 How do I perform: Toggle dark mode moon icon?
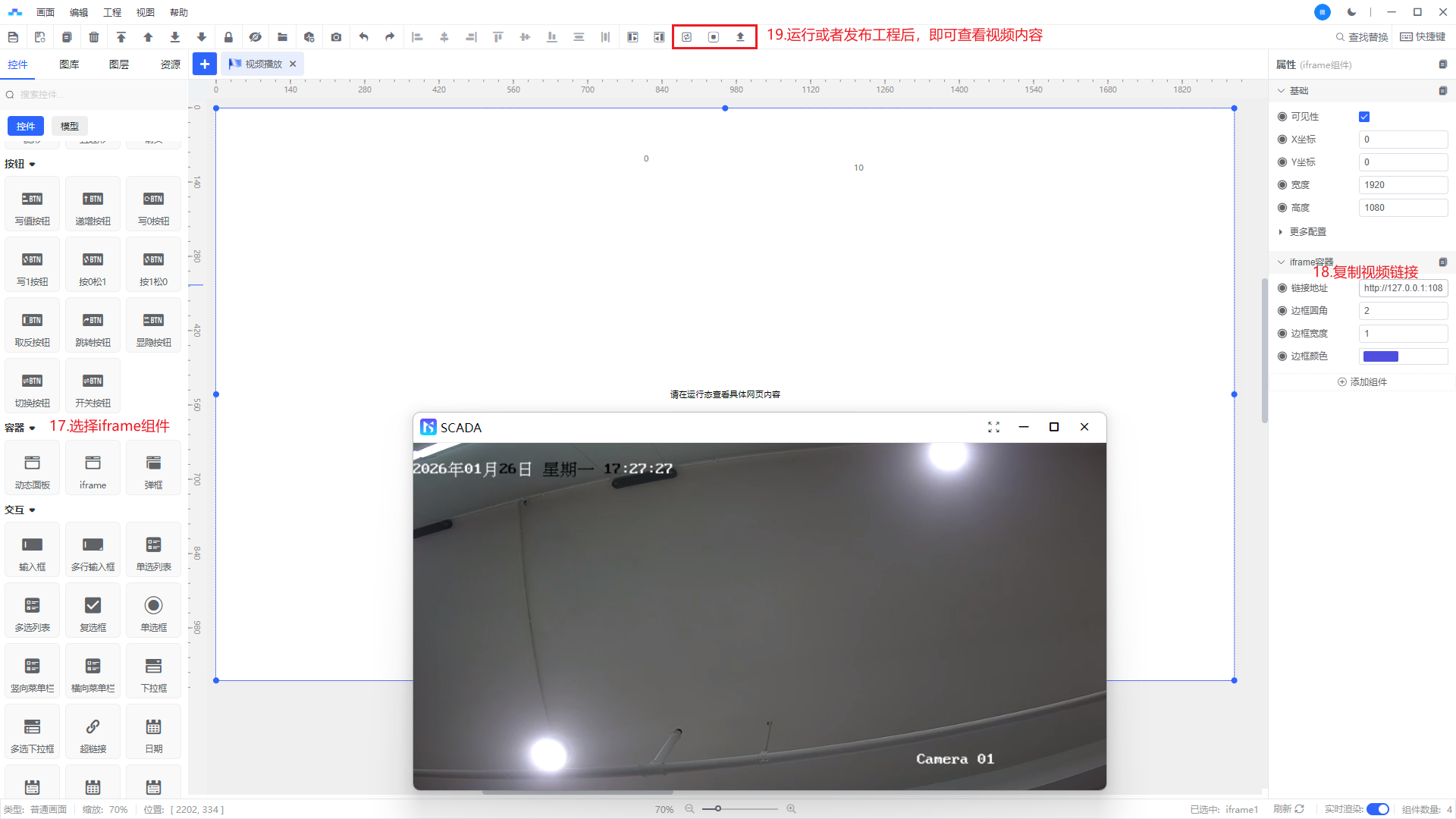click(x=1351, y=12)
